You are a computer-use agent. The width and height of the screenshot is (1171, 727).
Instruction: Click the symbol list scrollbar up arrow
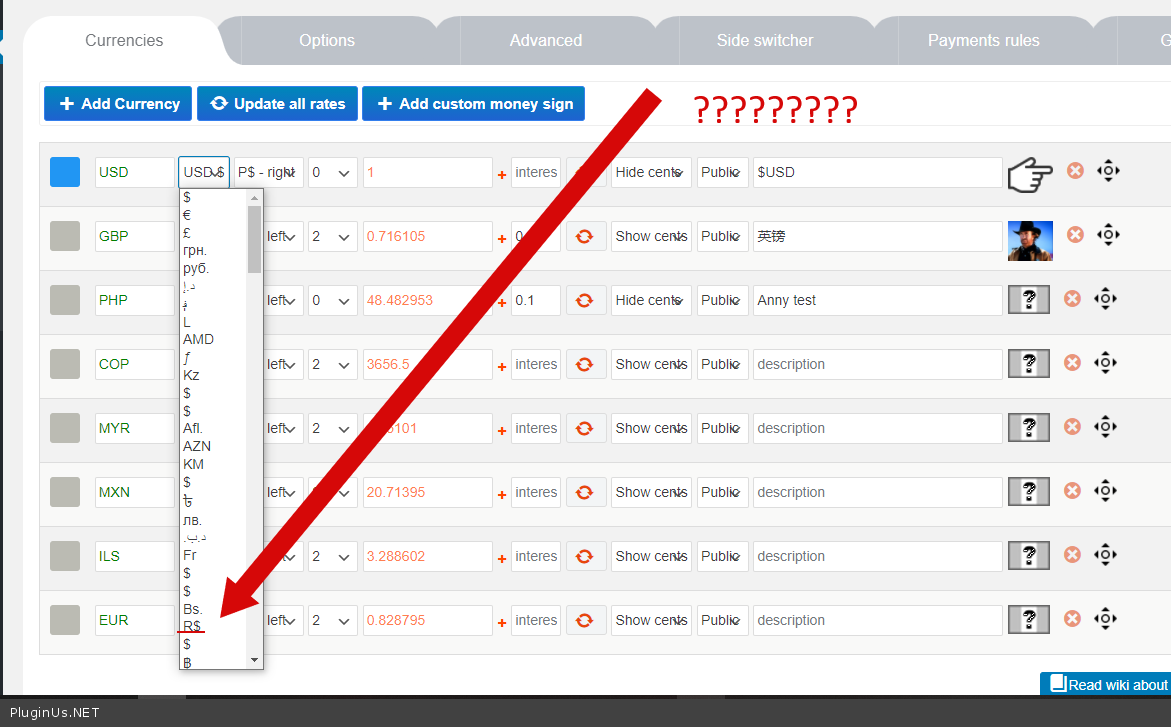pos(255,198)
